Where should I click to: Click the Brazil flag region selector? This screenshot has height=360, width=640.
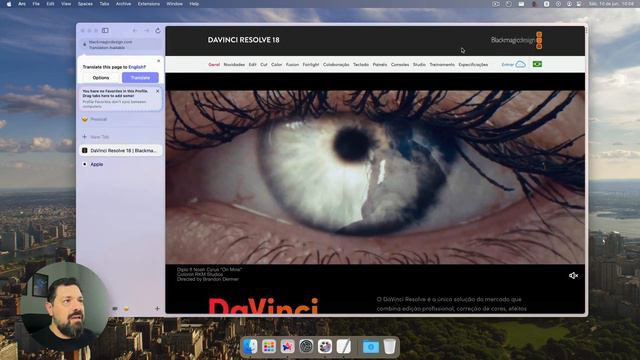(x=537, y=64)
